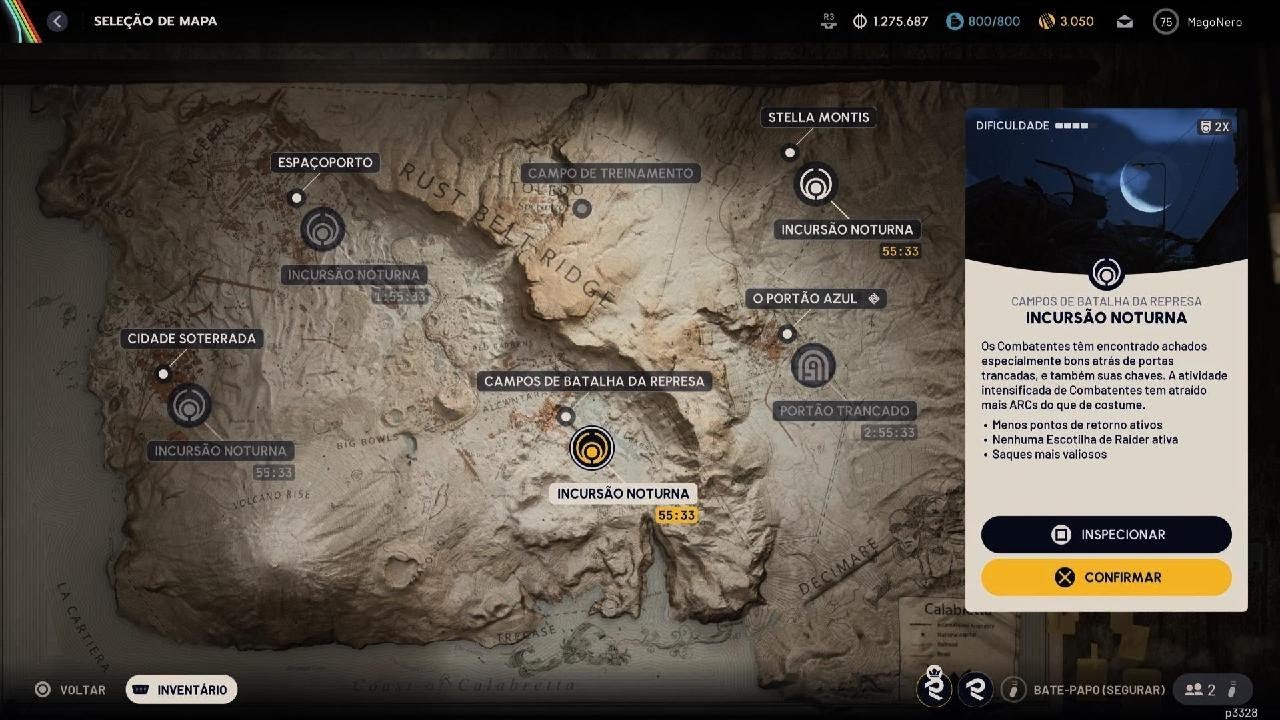
Task: Choose the Portão Trancado gate icon
Action: [x=813, y=365]
